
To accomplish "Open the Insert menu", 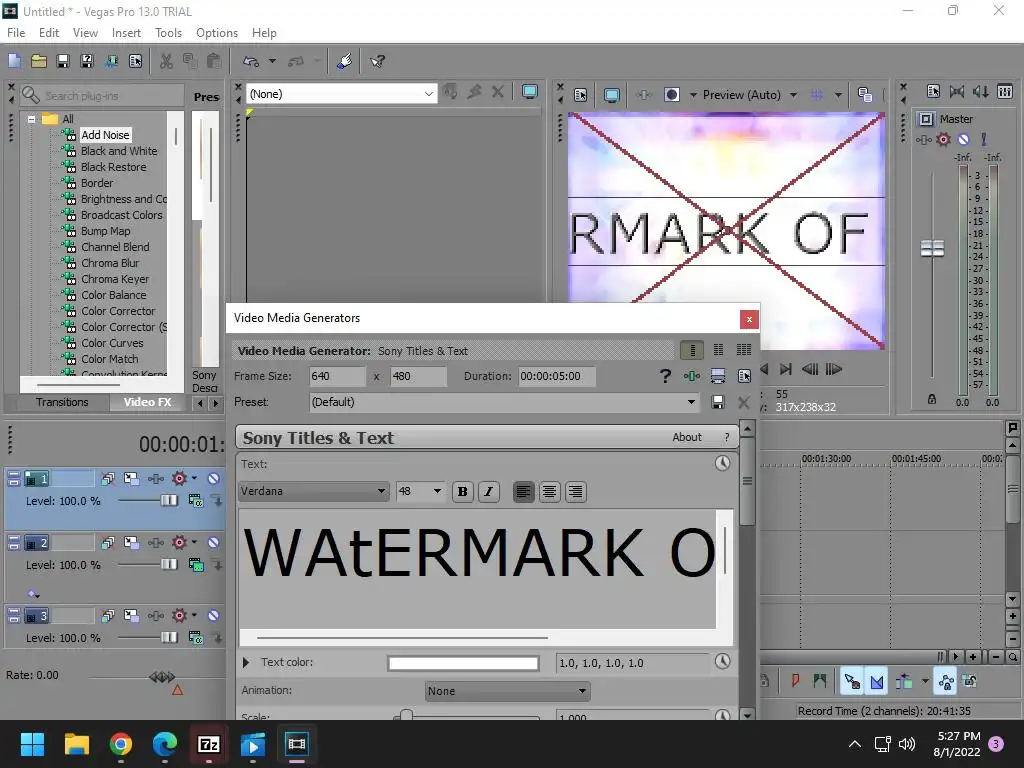I will pos(126,33).
